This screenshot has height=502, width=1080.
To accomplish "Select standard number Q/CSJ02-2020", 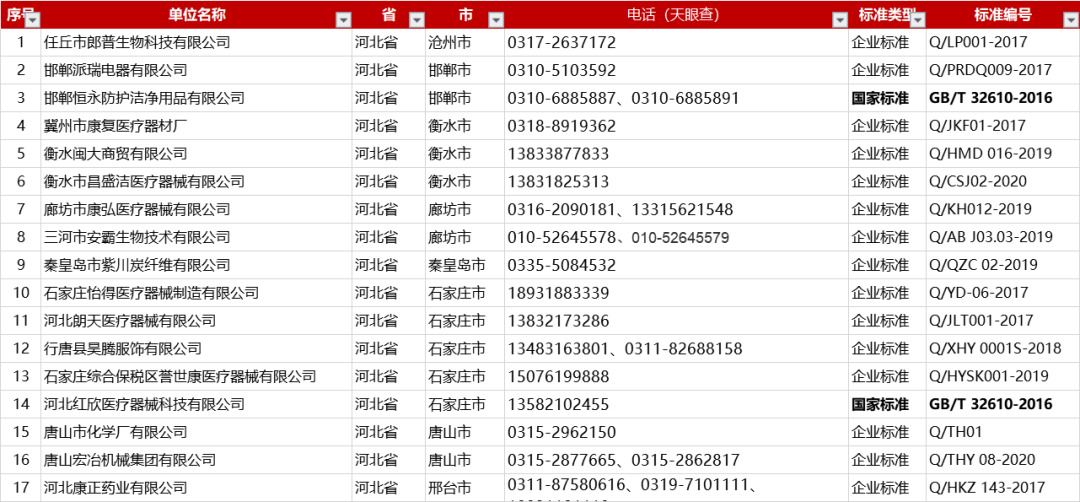I will (1003, 182).
